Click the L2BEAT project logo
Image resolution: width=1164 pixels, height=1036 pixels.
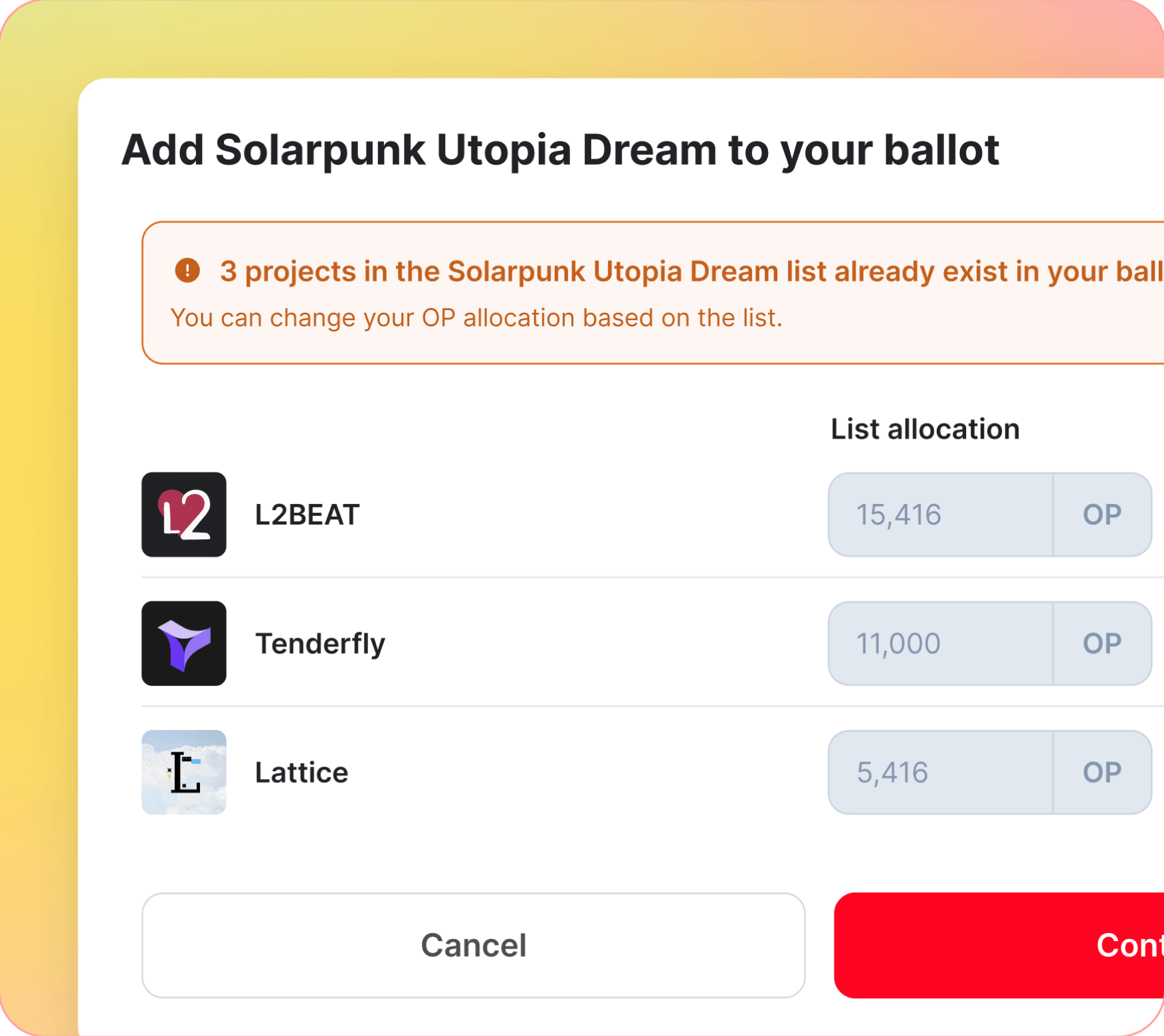point(183,515)
